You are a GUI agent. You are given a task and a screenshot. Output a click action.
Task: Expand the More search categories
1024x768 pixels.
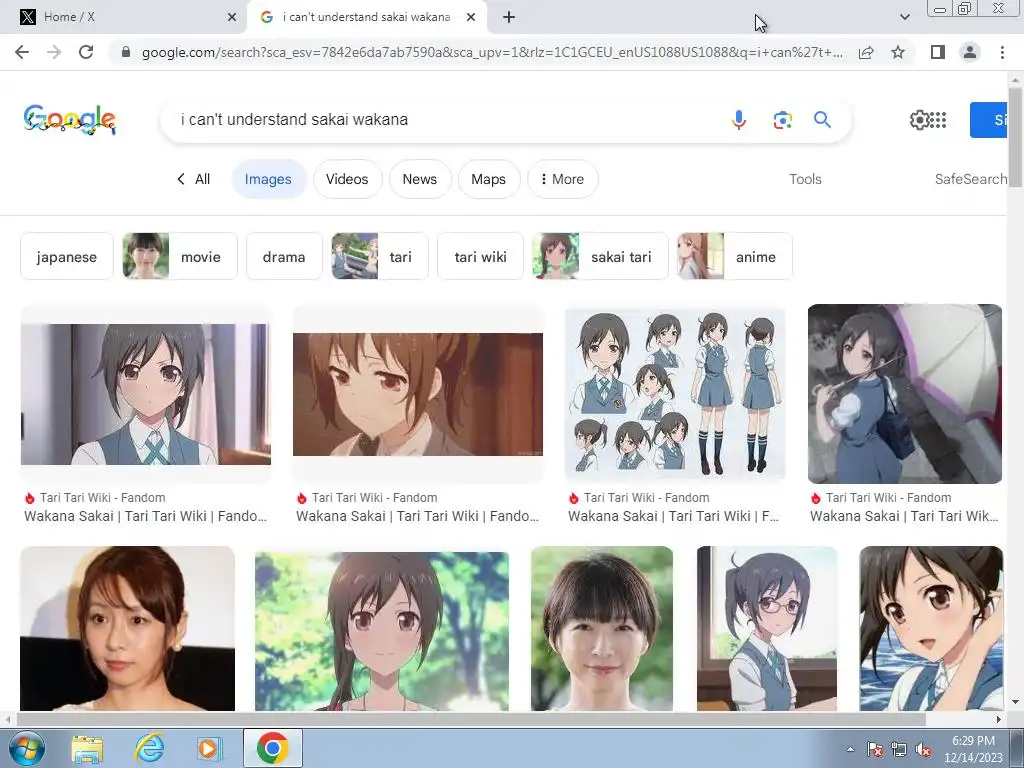tap(562, 179)
